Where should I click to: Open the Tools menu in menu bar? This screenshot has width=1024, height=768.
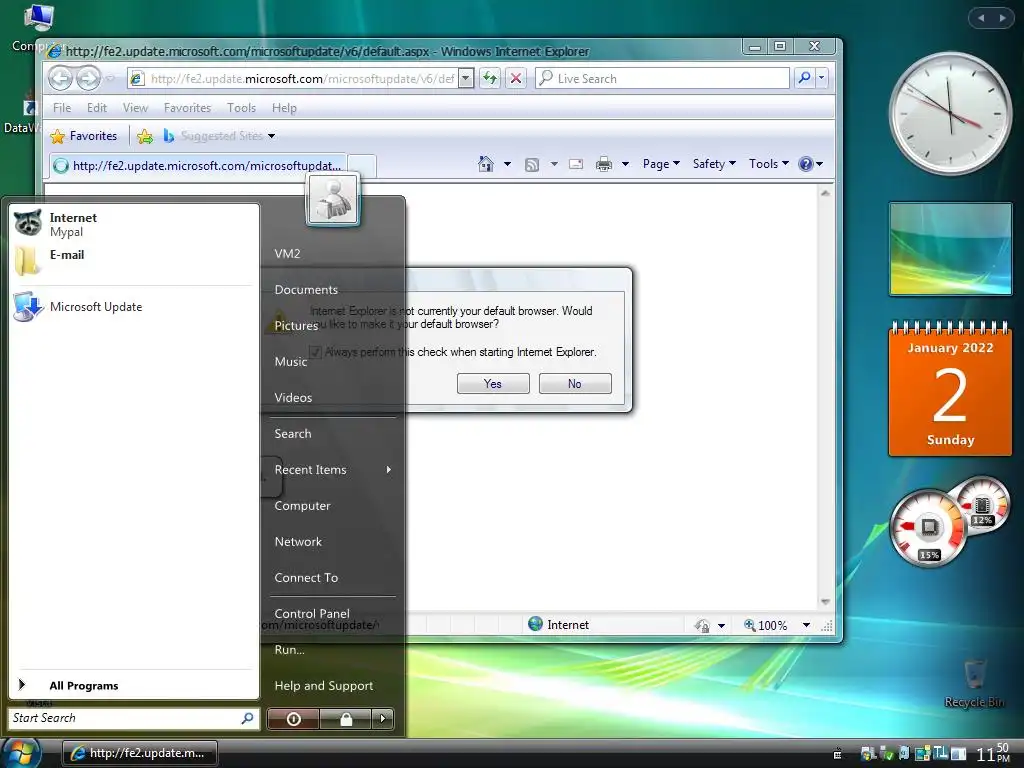(241, 108)
